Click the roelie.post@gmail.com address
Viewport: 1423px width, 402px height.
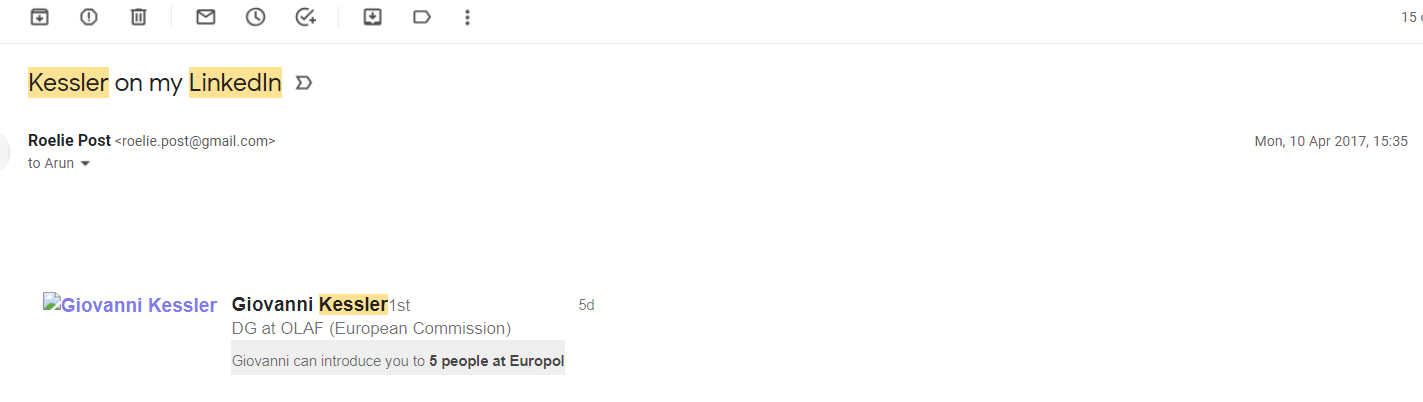click(195, 142)
